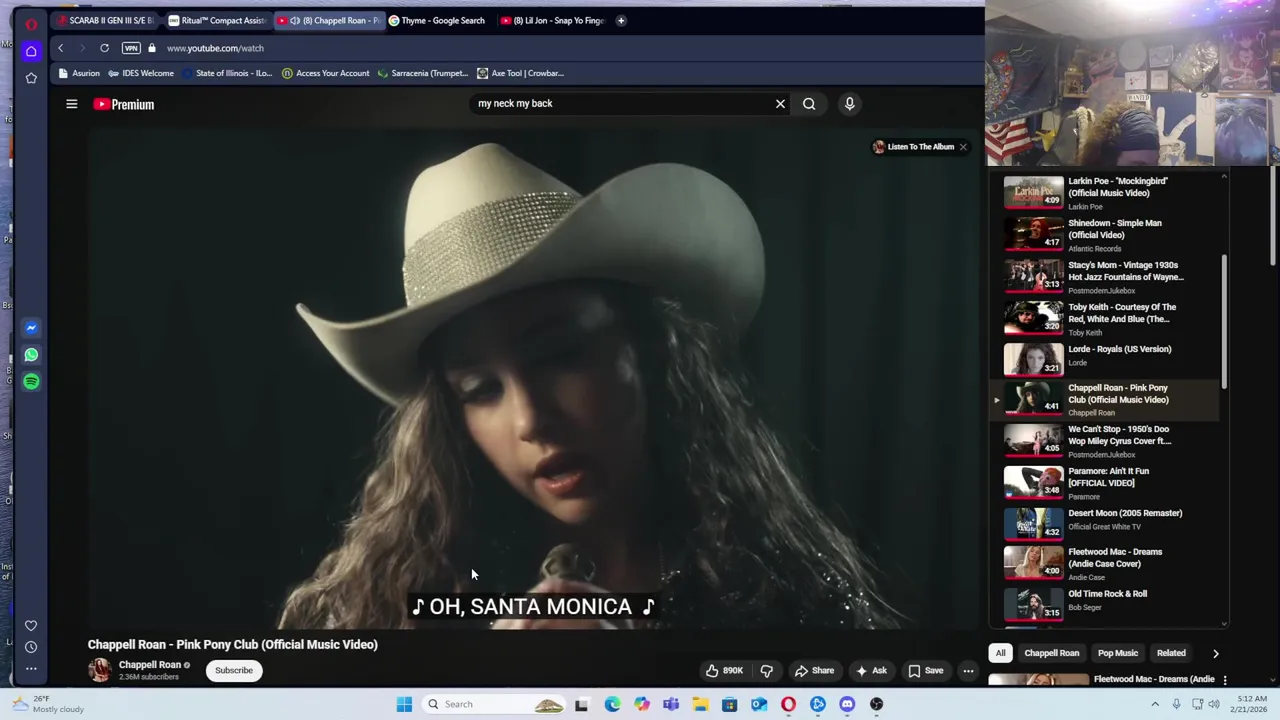Play Old Time Rock & Roll Bob Seger

pyautogui.click(x=1105, y=604)
